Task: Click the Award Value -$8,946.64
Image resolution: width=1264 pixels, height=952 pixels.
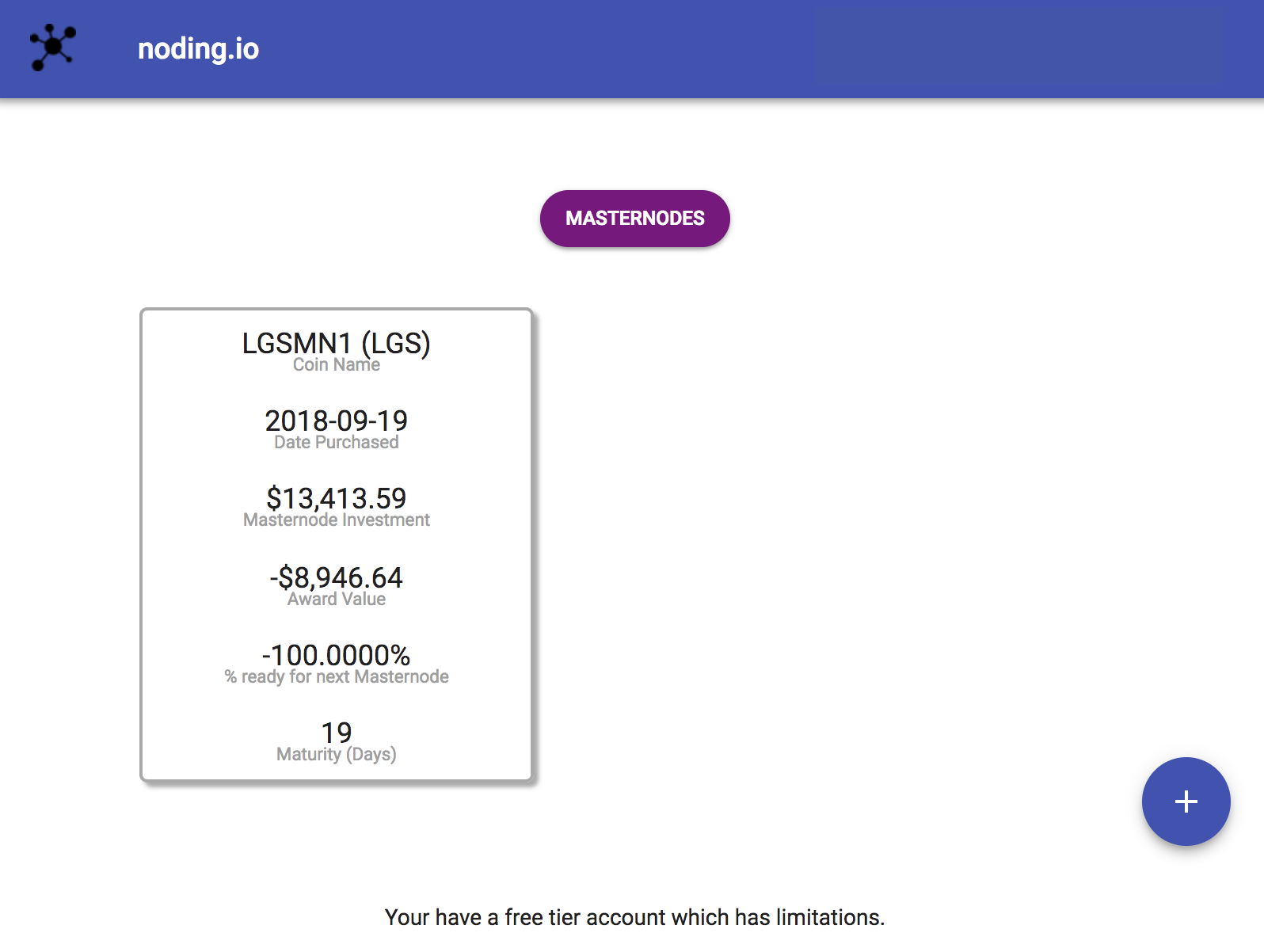Action: pos(336,577)
